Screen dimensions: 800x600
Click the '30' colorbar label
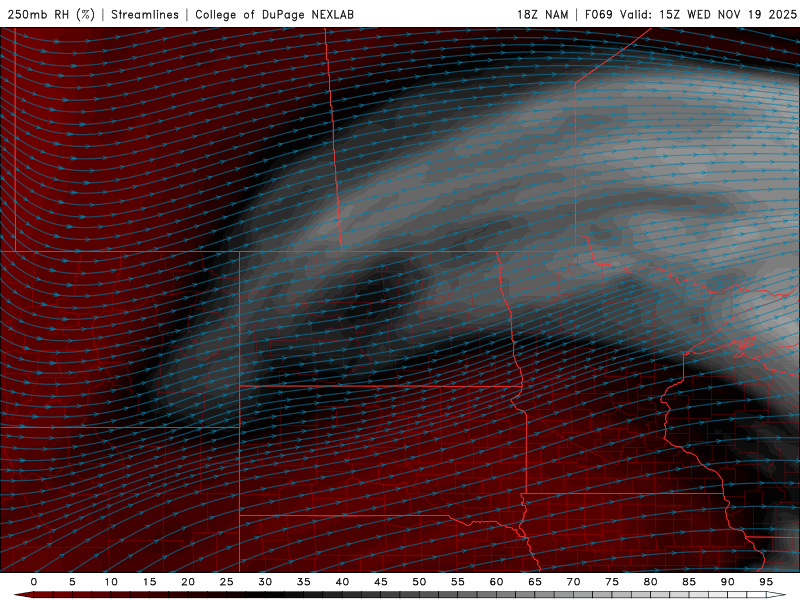point(265,582)
